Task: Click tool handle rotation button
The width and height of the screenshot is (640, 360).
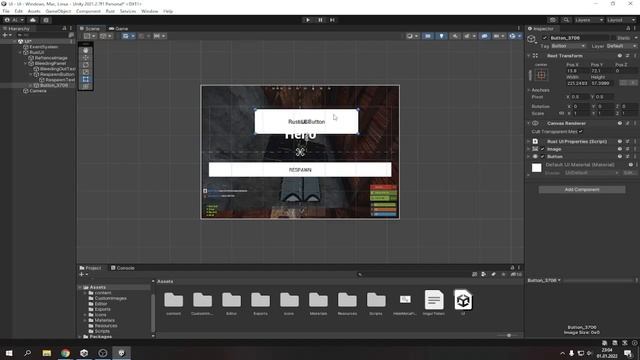Action: click(105, 36)
